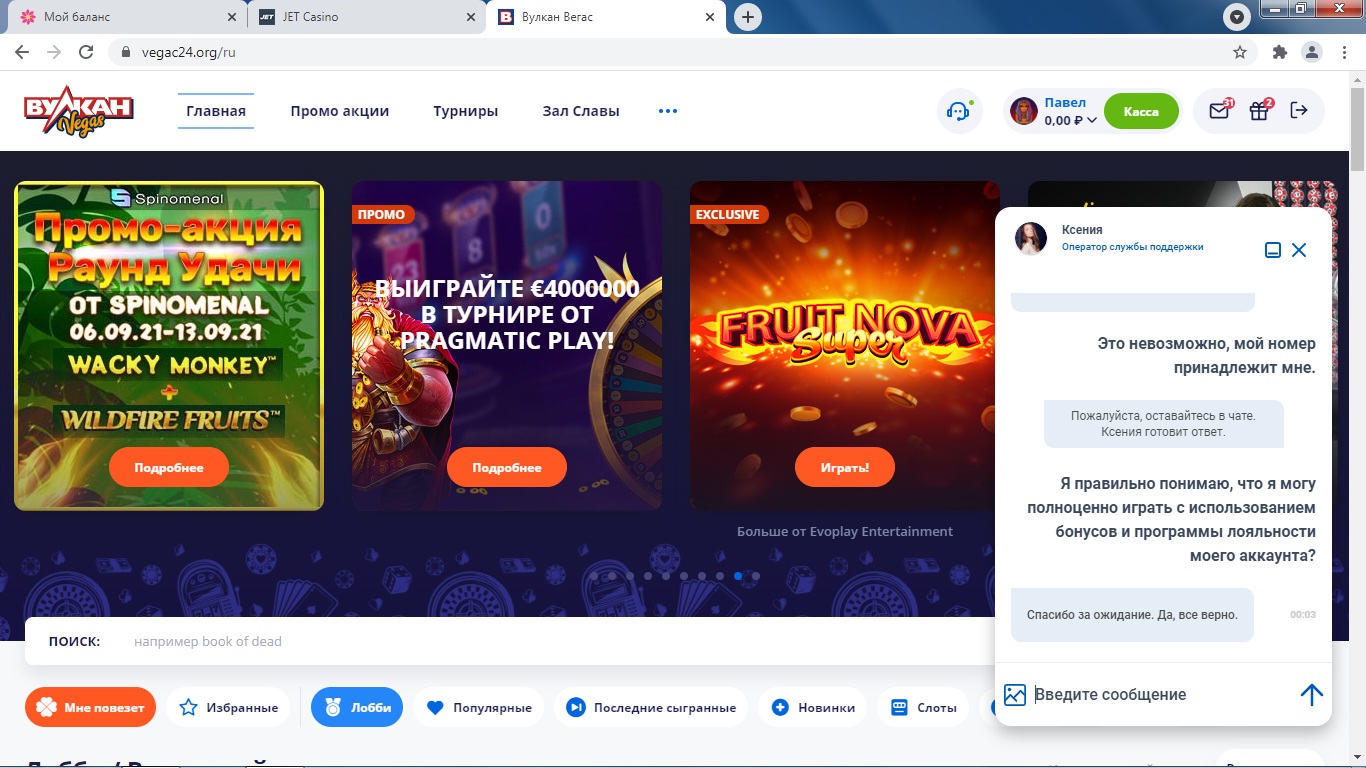Open the gift bonuses icon
1366x768 pixels.
pos(1259,111)
